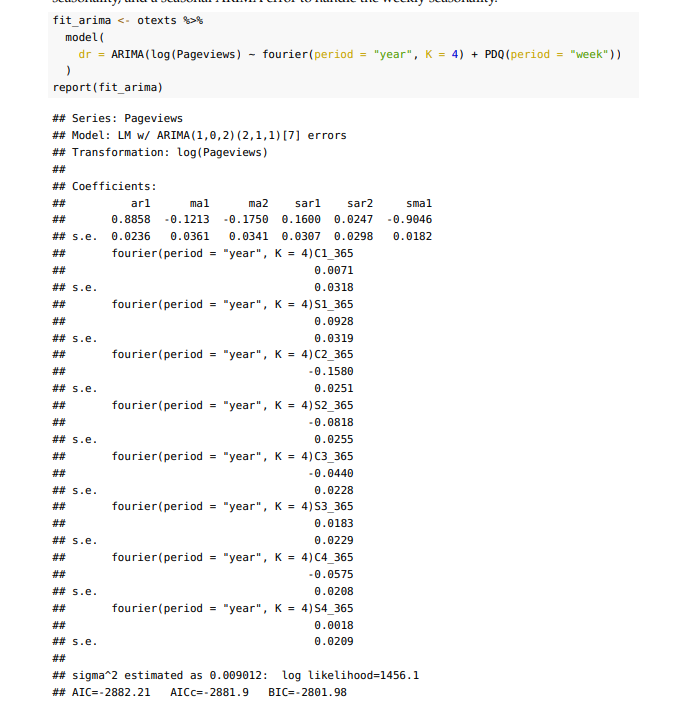Click the fourier term label ending S2_365
Viewport: 686px width, 707px height.
point(232,406)
